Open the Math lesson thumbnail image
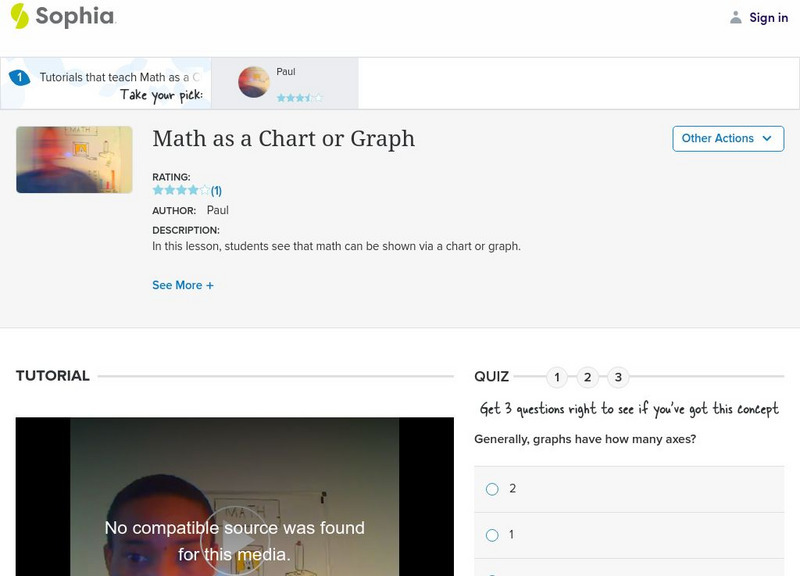Image resolution: width=800 pixels, height=576 pixels. (x=74, y=159)
